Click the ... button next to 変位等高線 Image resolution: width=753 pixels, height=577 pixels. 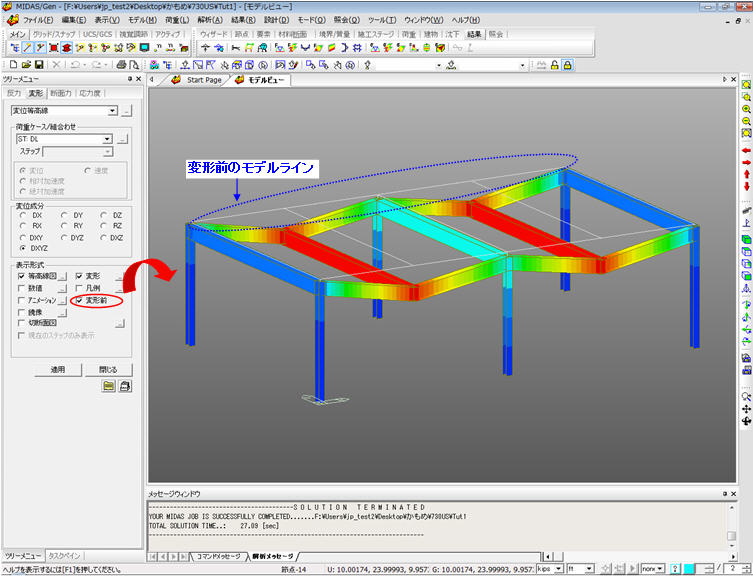(x=126, y=111)
